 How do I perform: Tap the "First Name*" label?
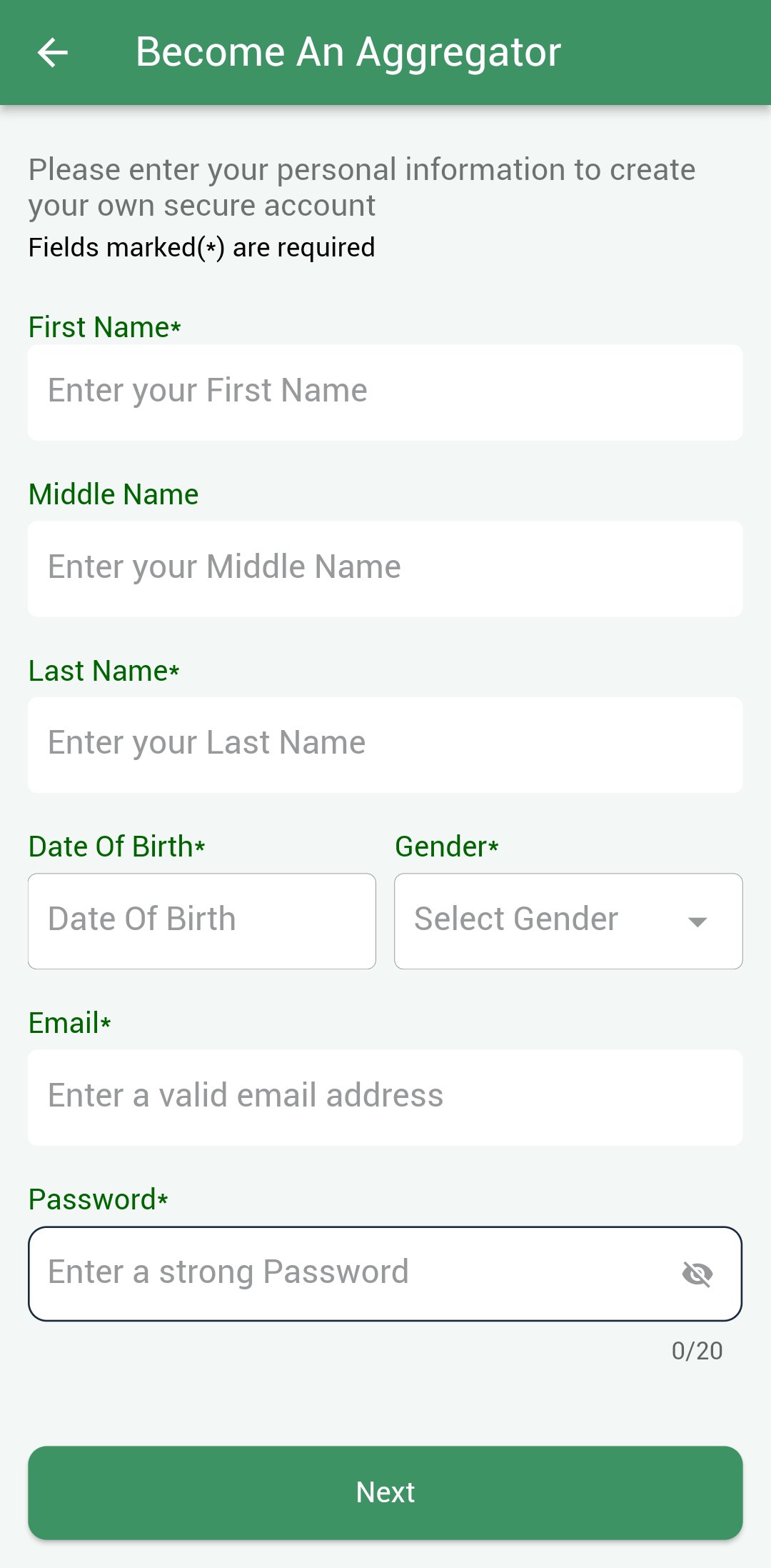(105, 327)
